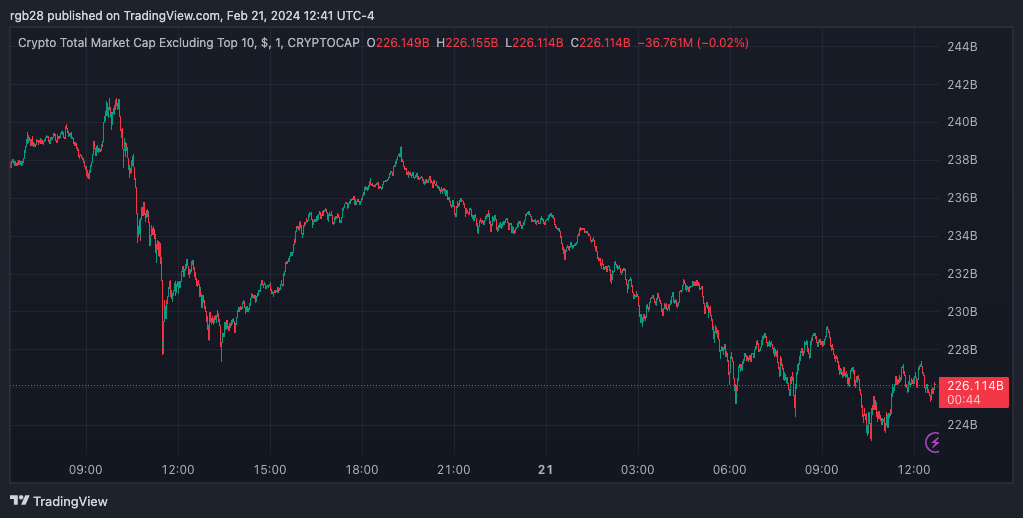This screenshot has height=518, width=1023.
Task: Click the Low value L226.114B
Action: [x=534, y=43]
